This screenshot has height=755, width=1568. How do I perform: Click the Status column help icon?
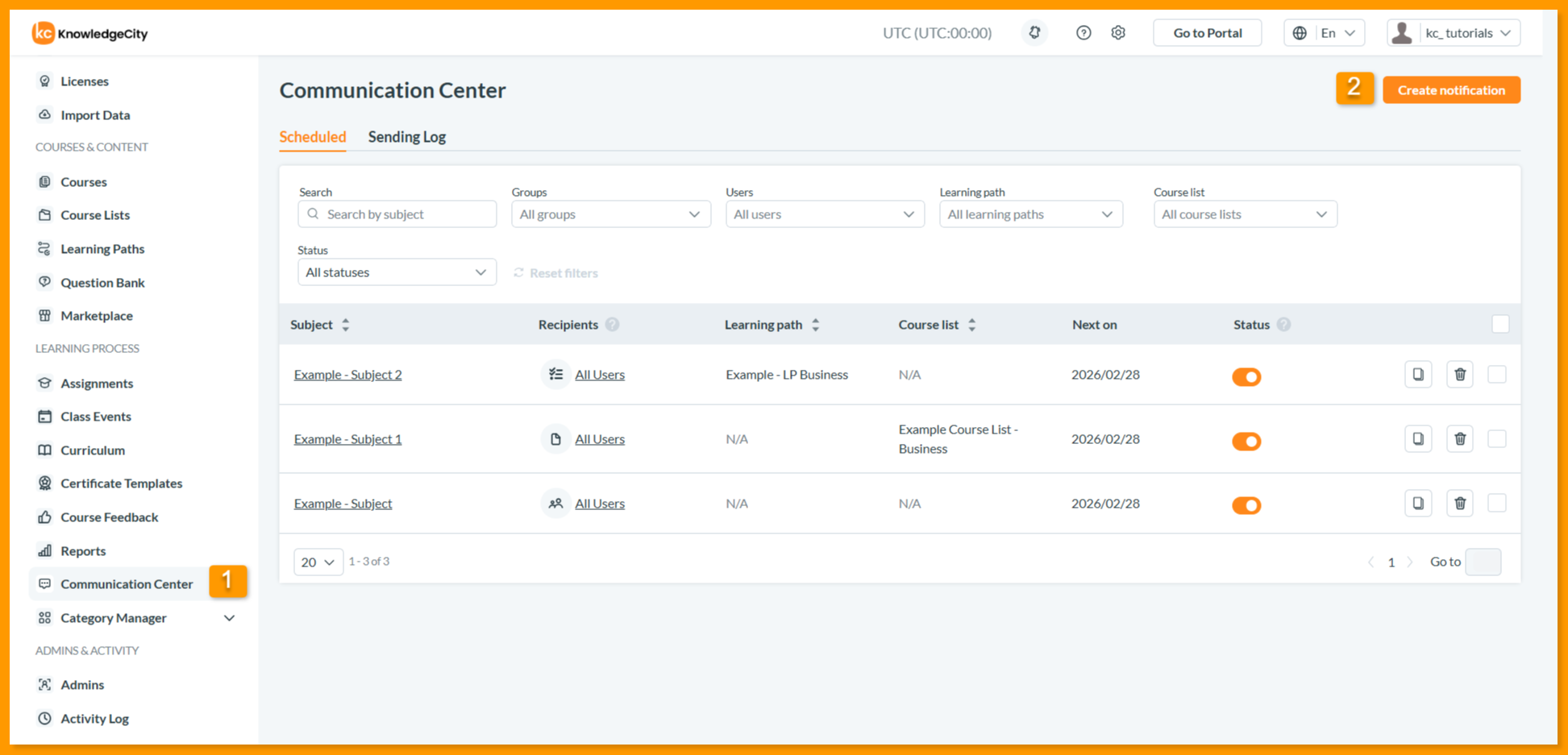pyautogui.click(x=1284, y=325)
